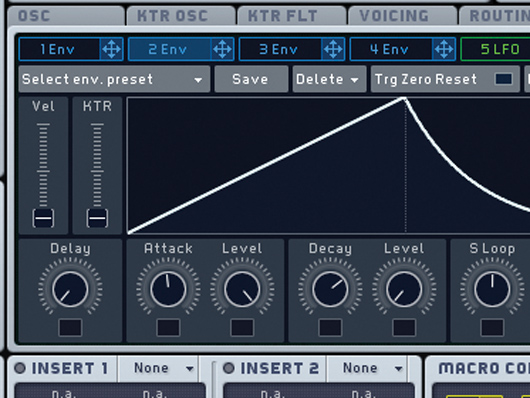
Task: Open the INSERT 1 effect type dropdown
Action: 158,368
